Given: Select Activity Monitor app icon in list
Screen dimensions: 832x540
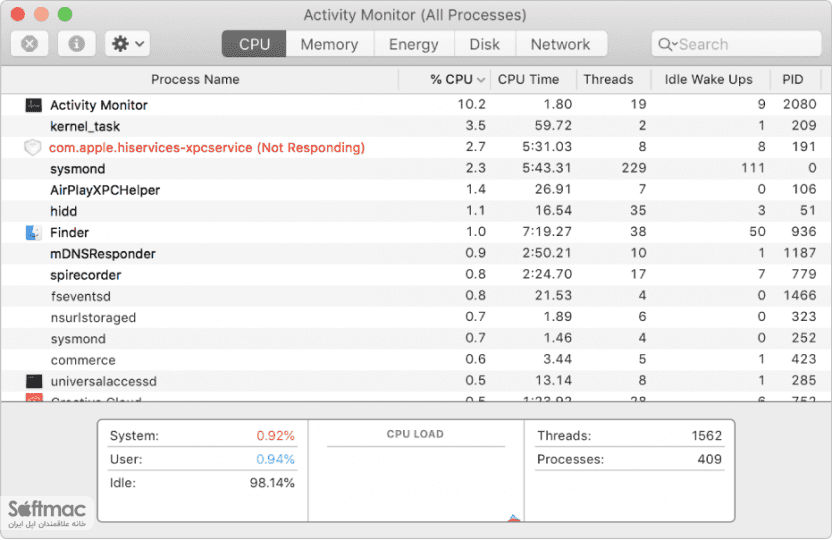Looking at the screenshot, I should point(33,105).
